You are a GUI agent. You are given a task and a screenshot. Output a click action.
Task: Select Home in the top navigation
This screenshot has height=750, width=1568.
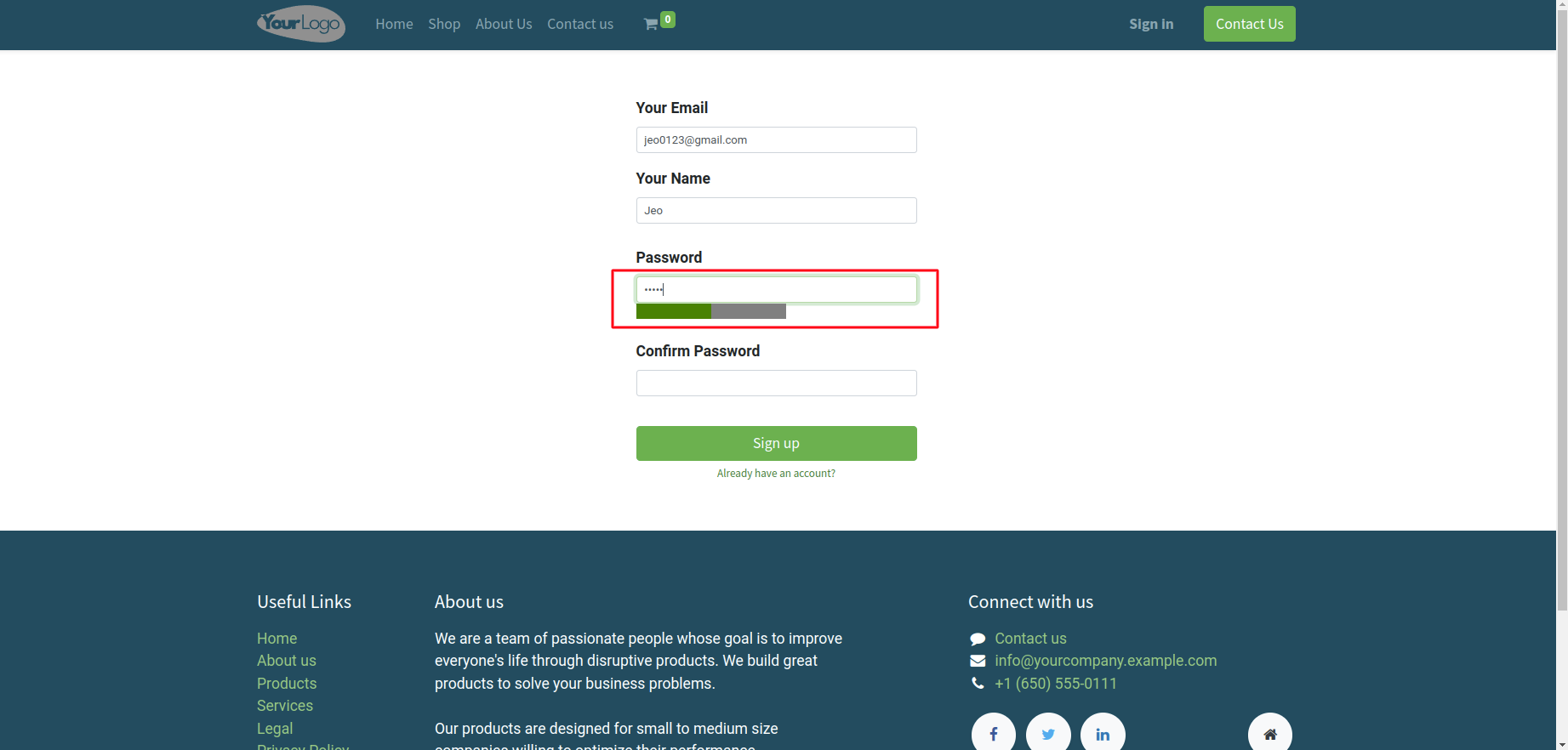click(x=394, y=25)
